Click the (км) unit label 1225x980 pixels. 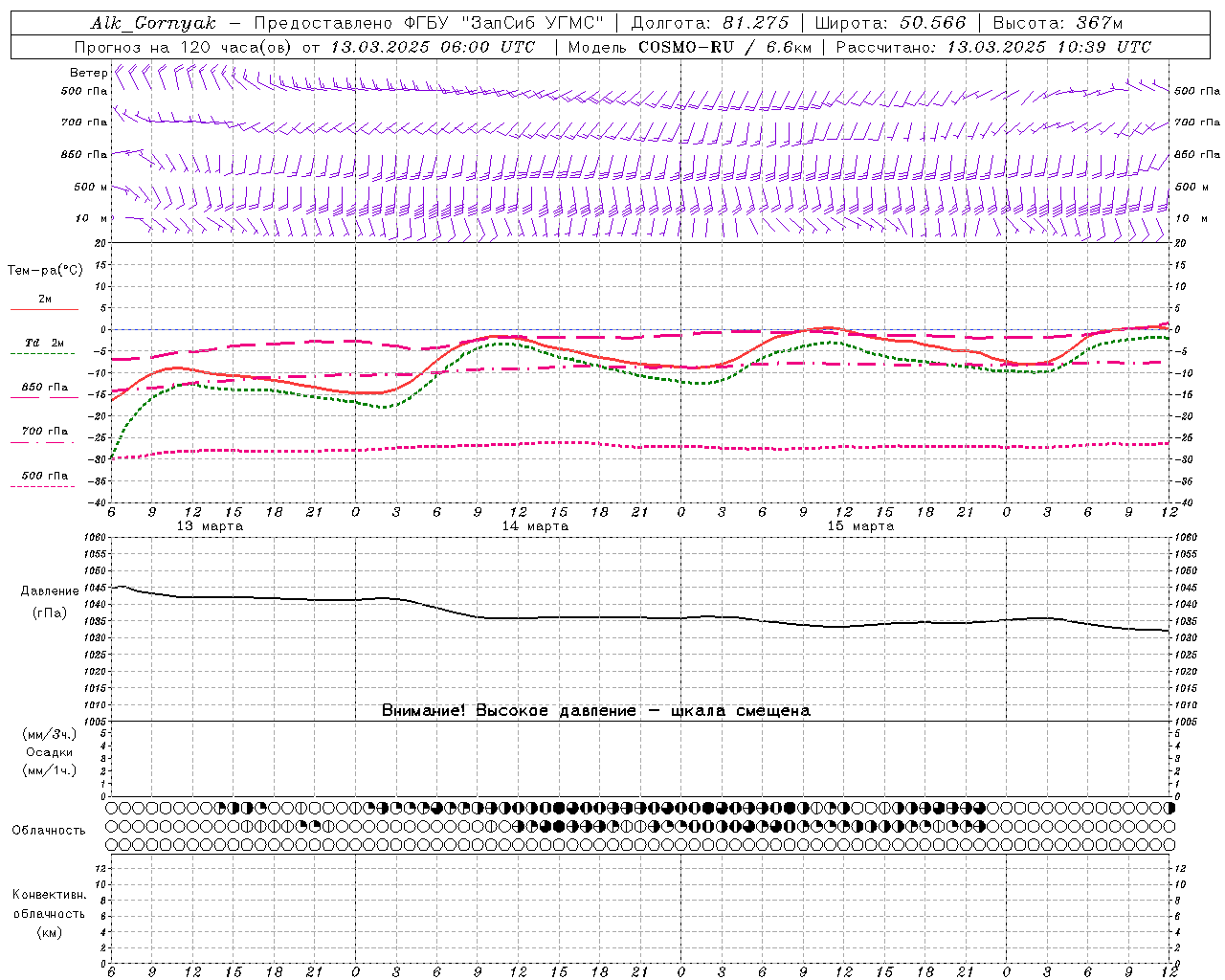(49, 932)
